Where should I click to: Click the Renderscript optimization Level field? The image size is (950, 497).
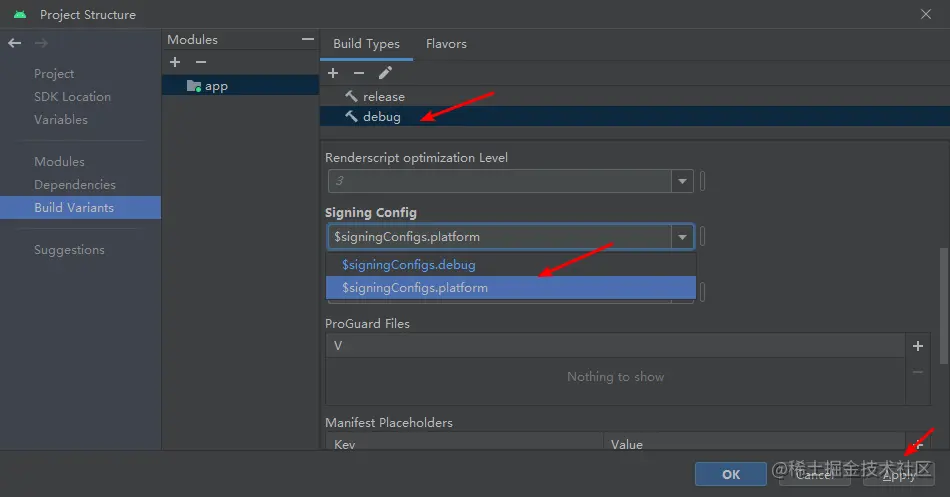[x=500, y=181]
